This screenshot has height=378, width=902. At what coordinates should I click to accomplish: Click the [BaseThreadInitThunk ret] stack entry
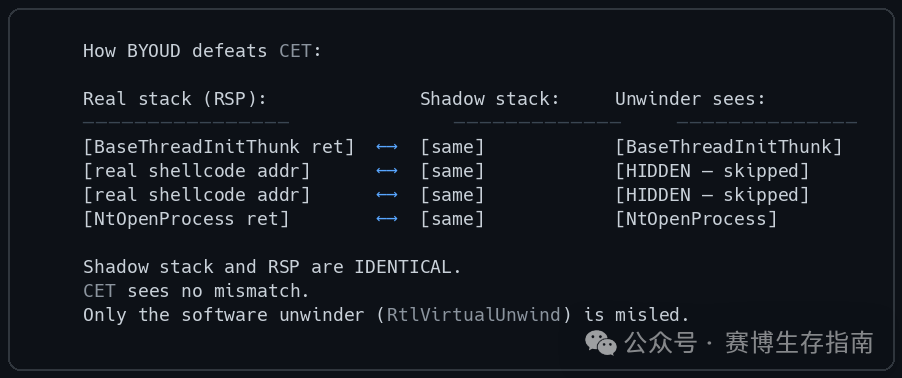pos(219,147)
